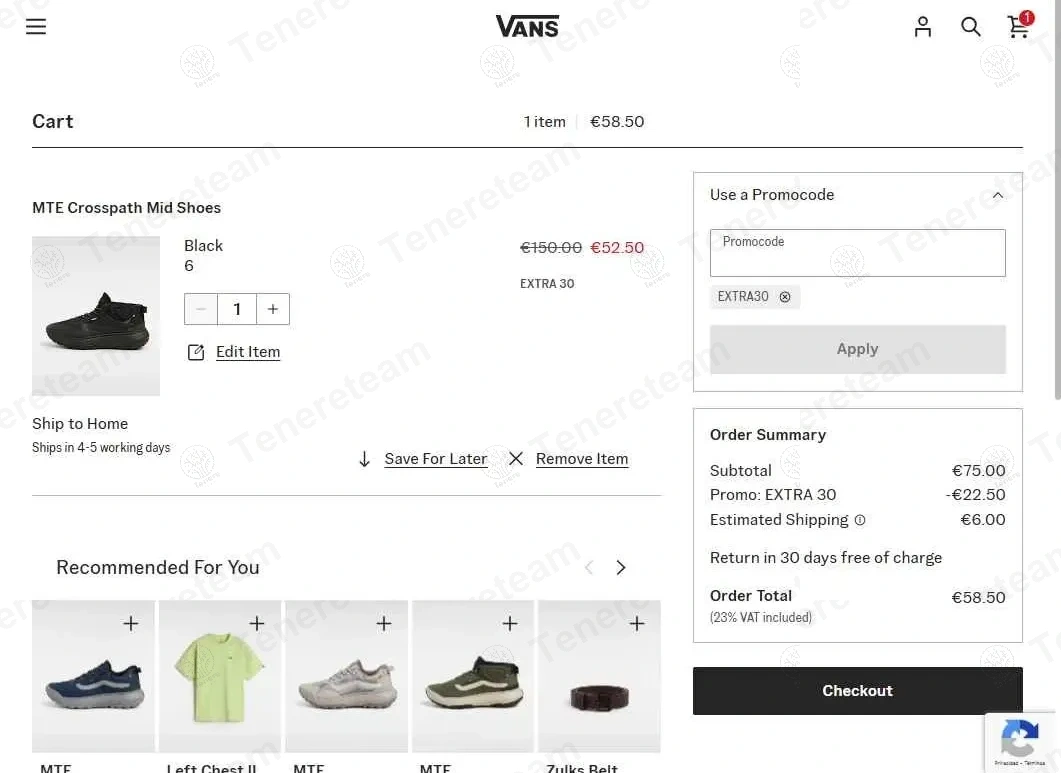Viewport: 1061px width, 773px height.
Task: Click the Remove Item link
Action: coord(581,459)
